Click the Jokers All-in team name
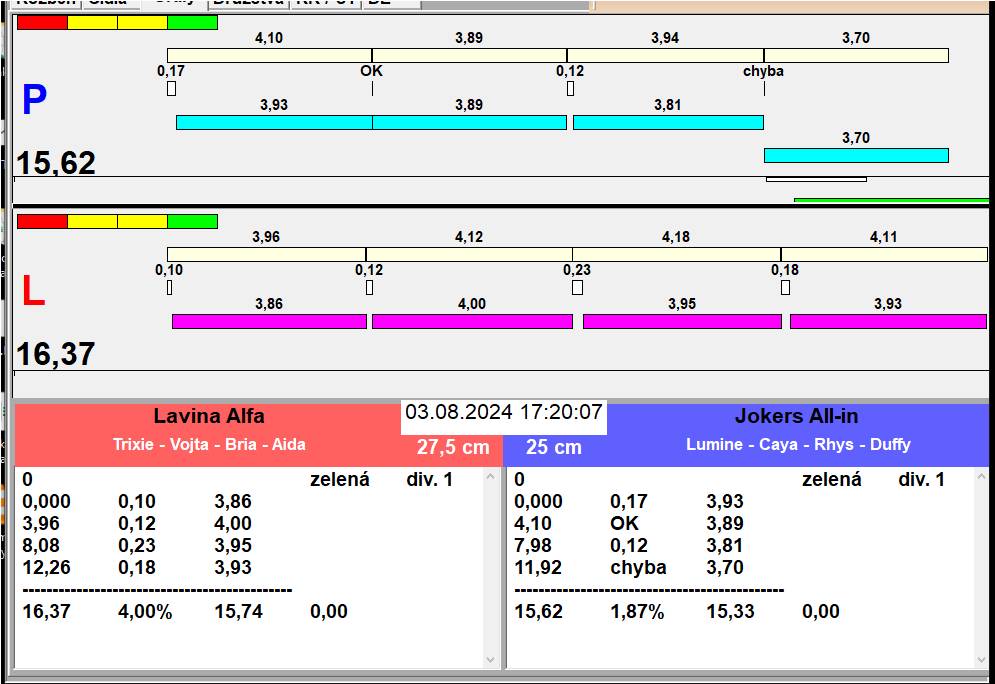The width and height of the screenshot is (995, 684). tap(796, 416)
